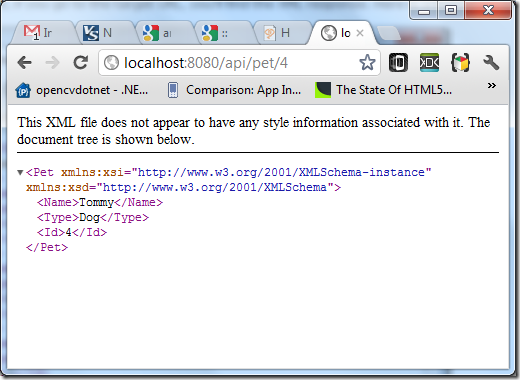Click the Name element value Tommy
The width and height of the screenshot is (520, 380).
click(96, 202)
